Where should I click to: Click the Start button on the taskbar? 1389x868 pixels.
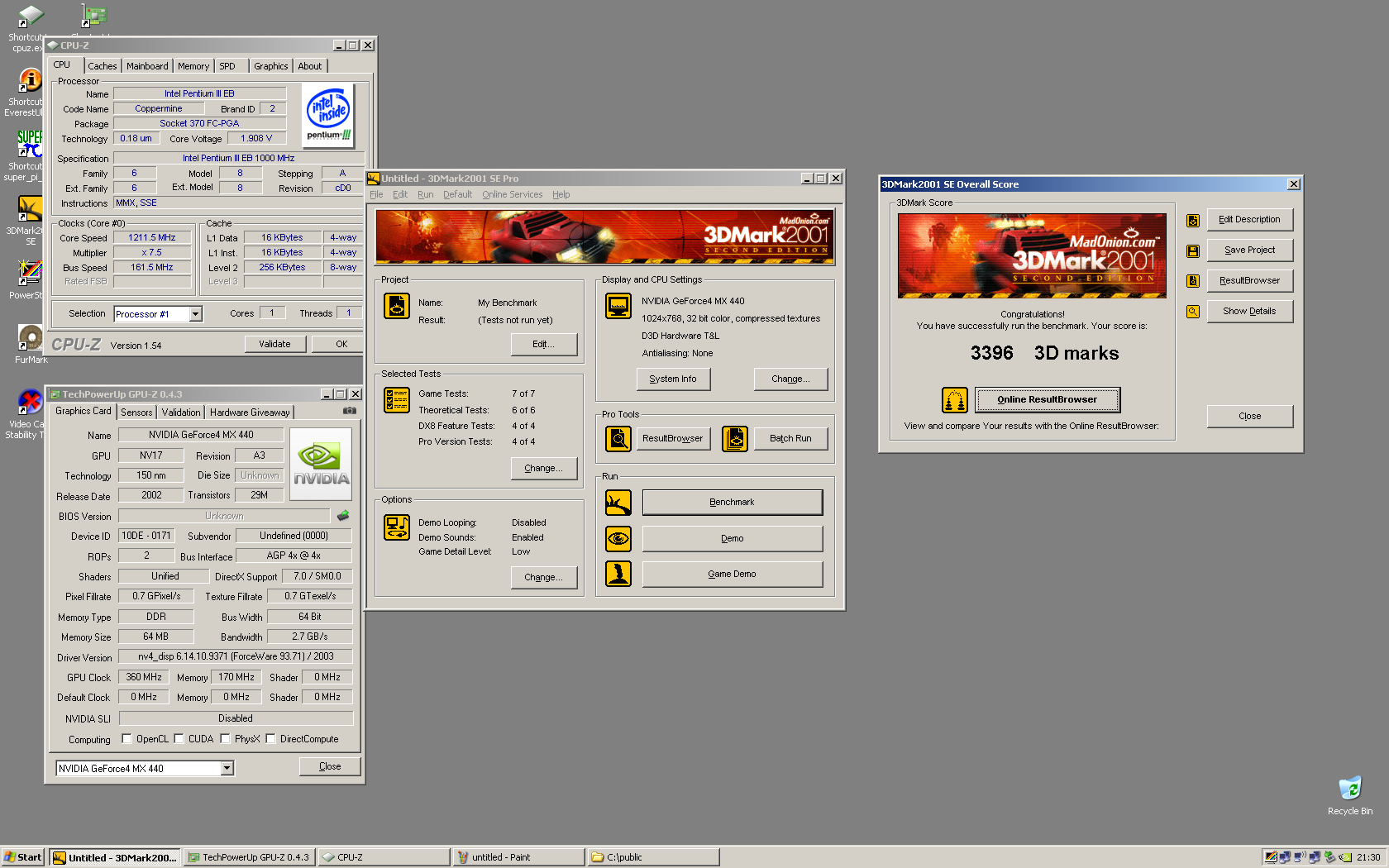(x=23, y=857)
